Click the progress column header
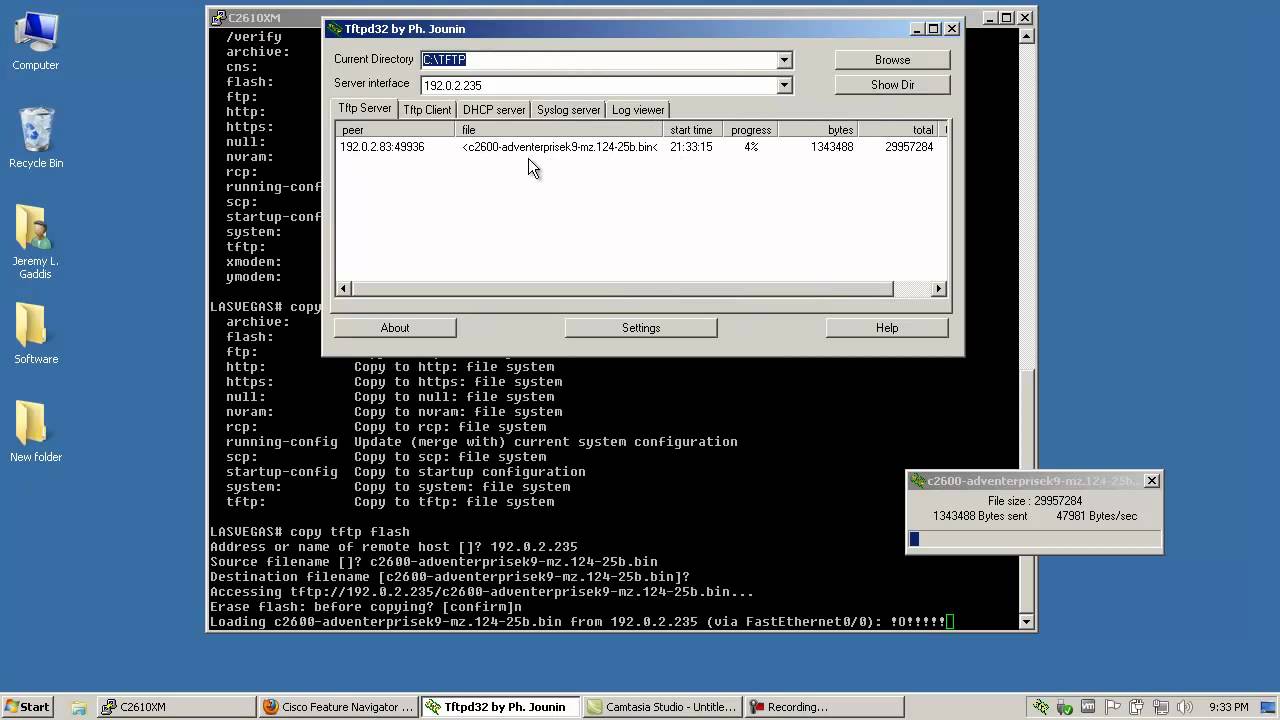1280x720 pixels. coord(750,130)
